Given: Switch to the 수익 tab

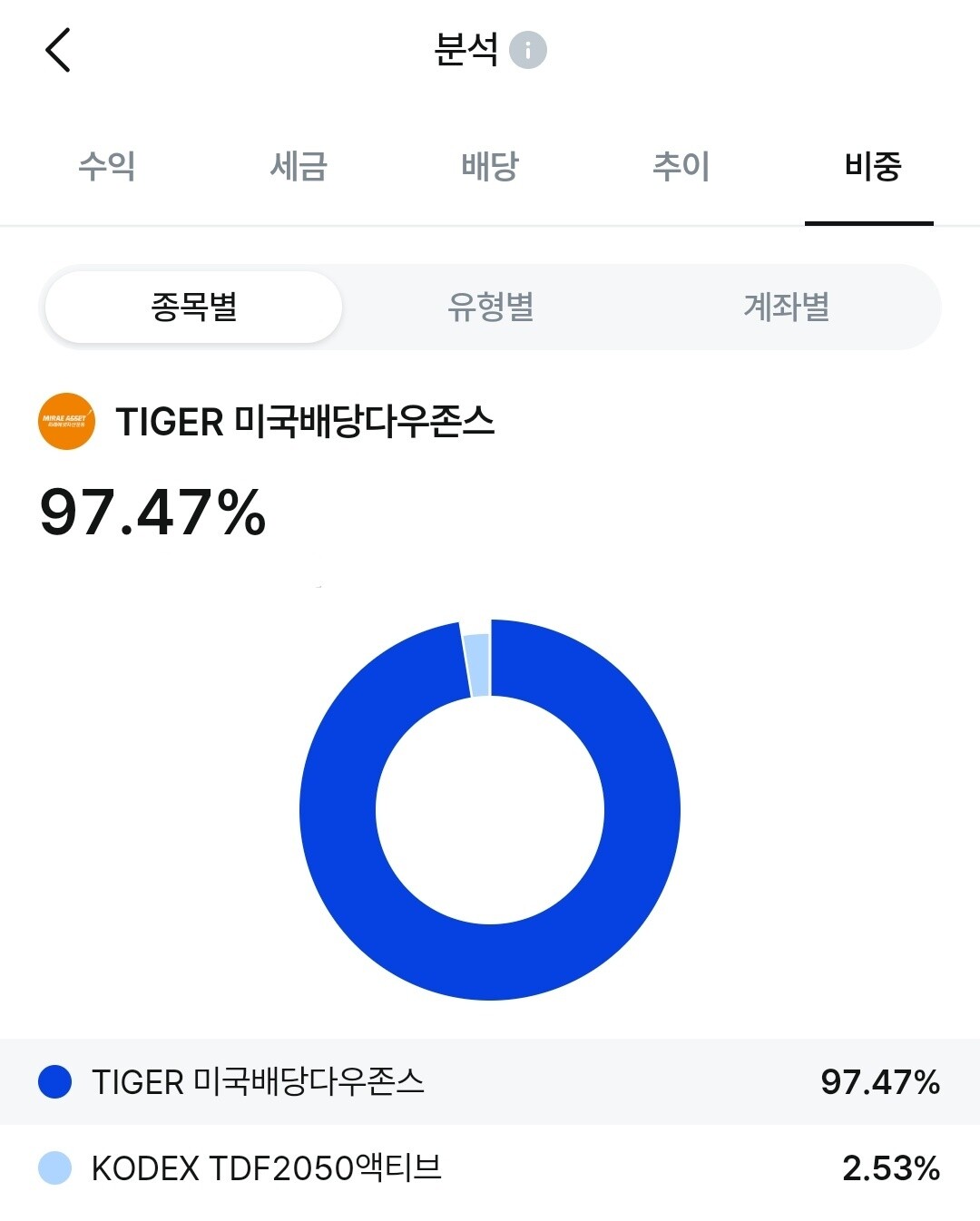Looking at the screenshot, I should tap(106, 166).
